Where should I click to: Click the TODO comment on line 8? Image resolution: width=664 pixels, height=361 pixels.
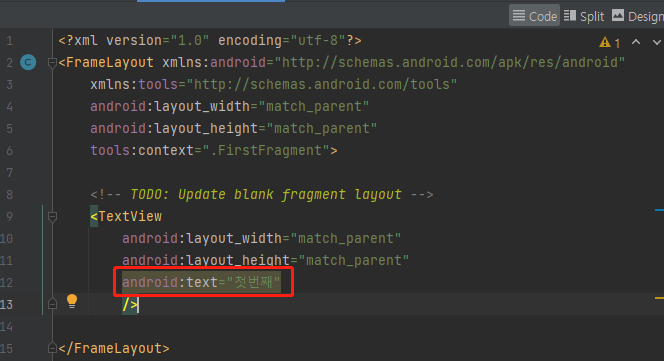click(261, 194)
